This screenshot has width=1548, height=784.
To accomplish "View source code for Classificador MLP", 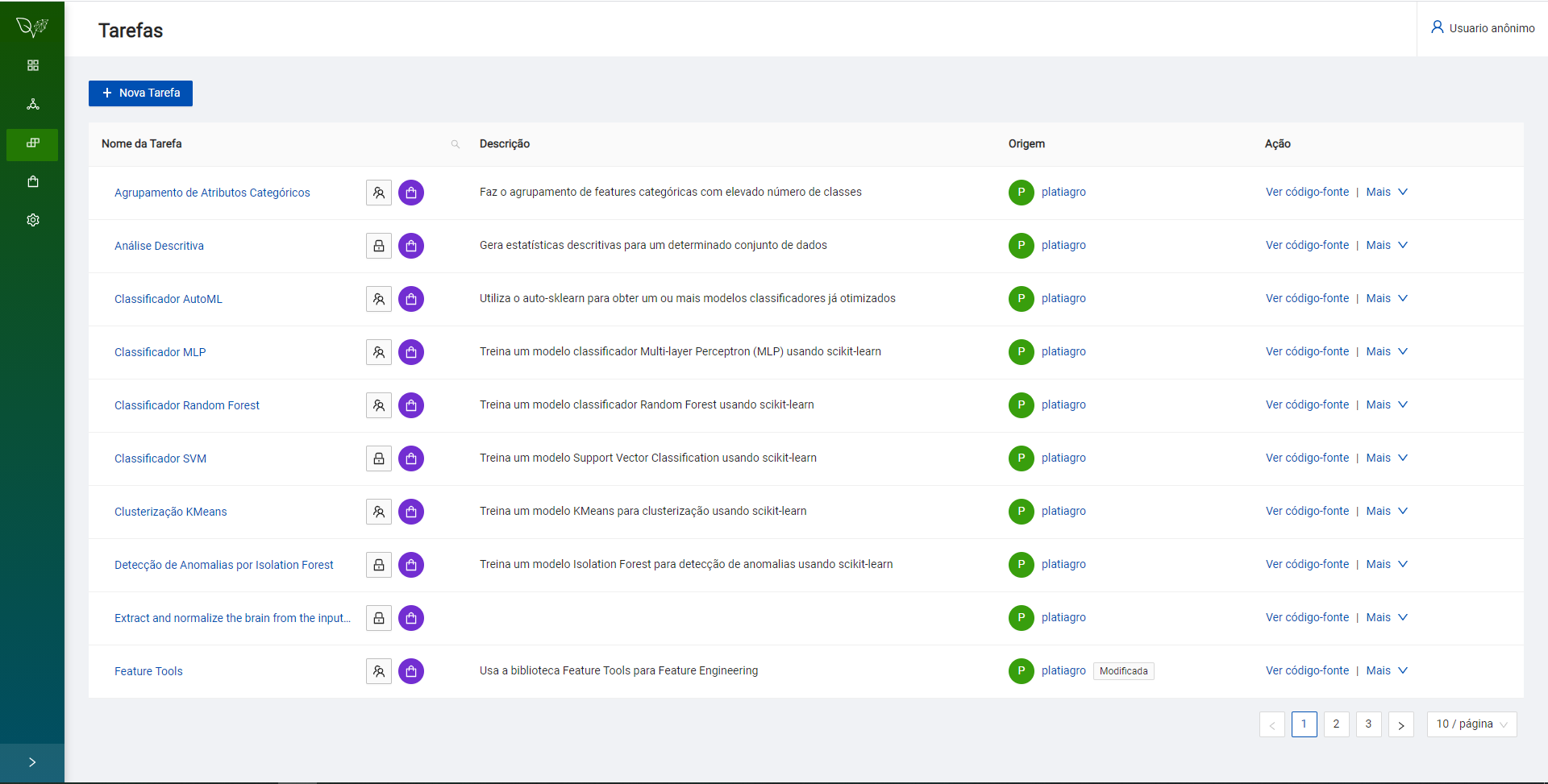I will point(1307,351).
